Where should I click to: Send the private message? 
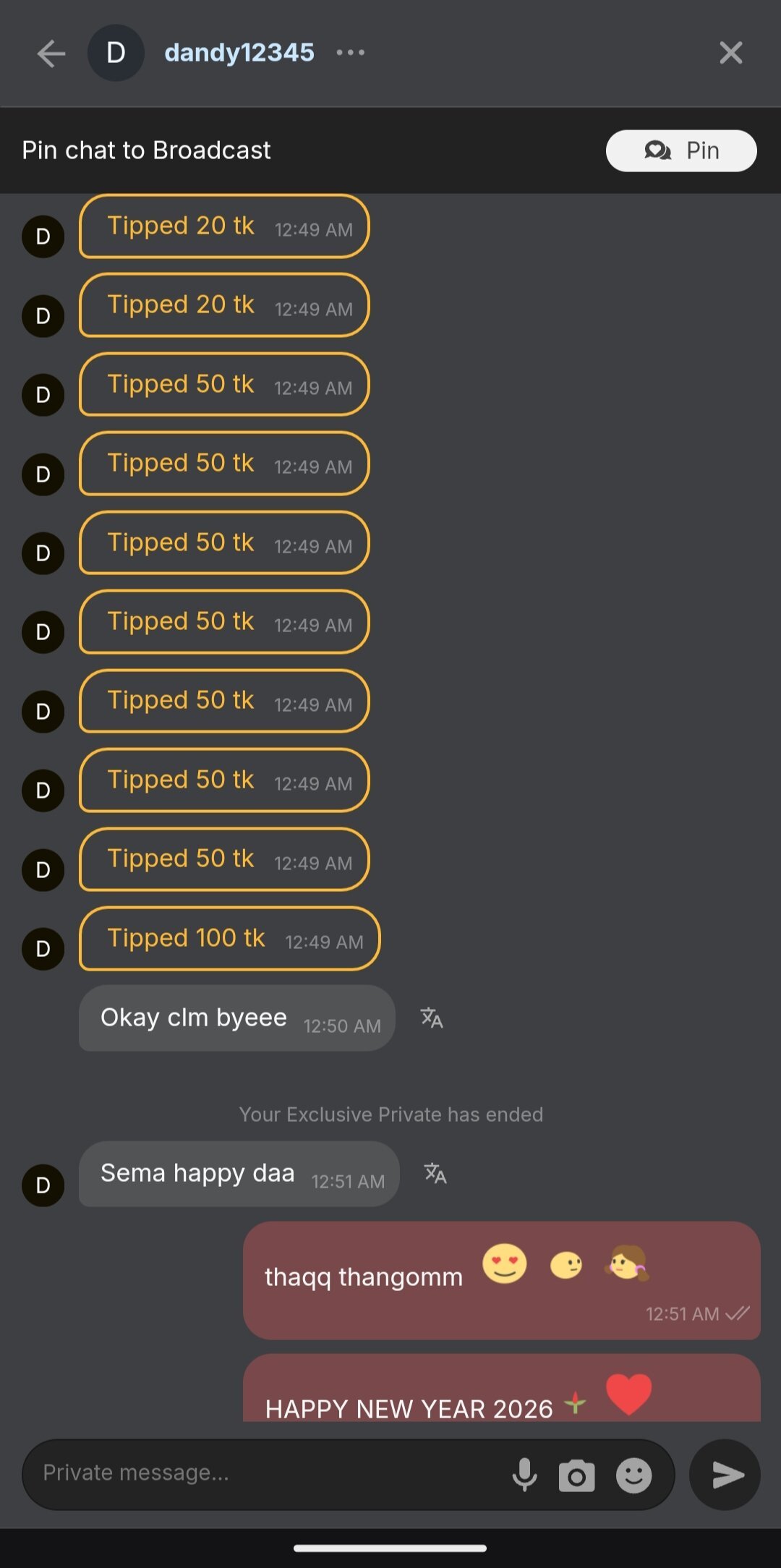(725, 1475)
